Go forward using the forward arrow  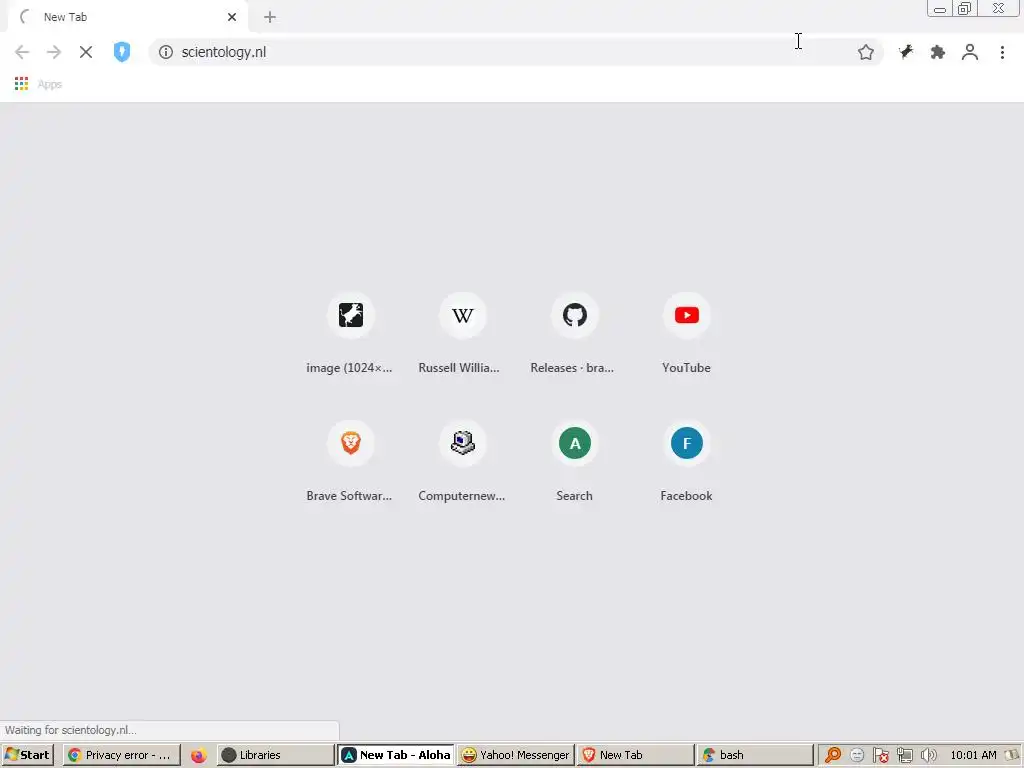54,52
